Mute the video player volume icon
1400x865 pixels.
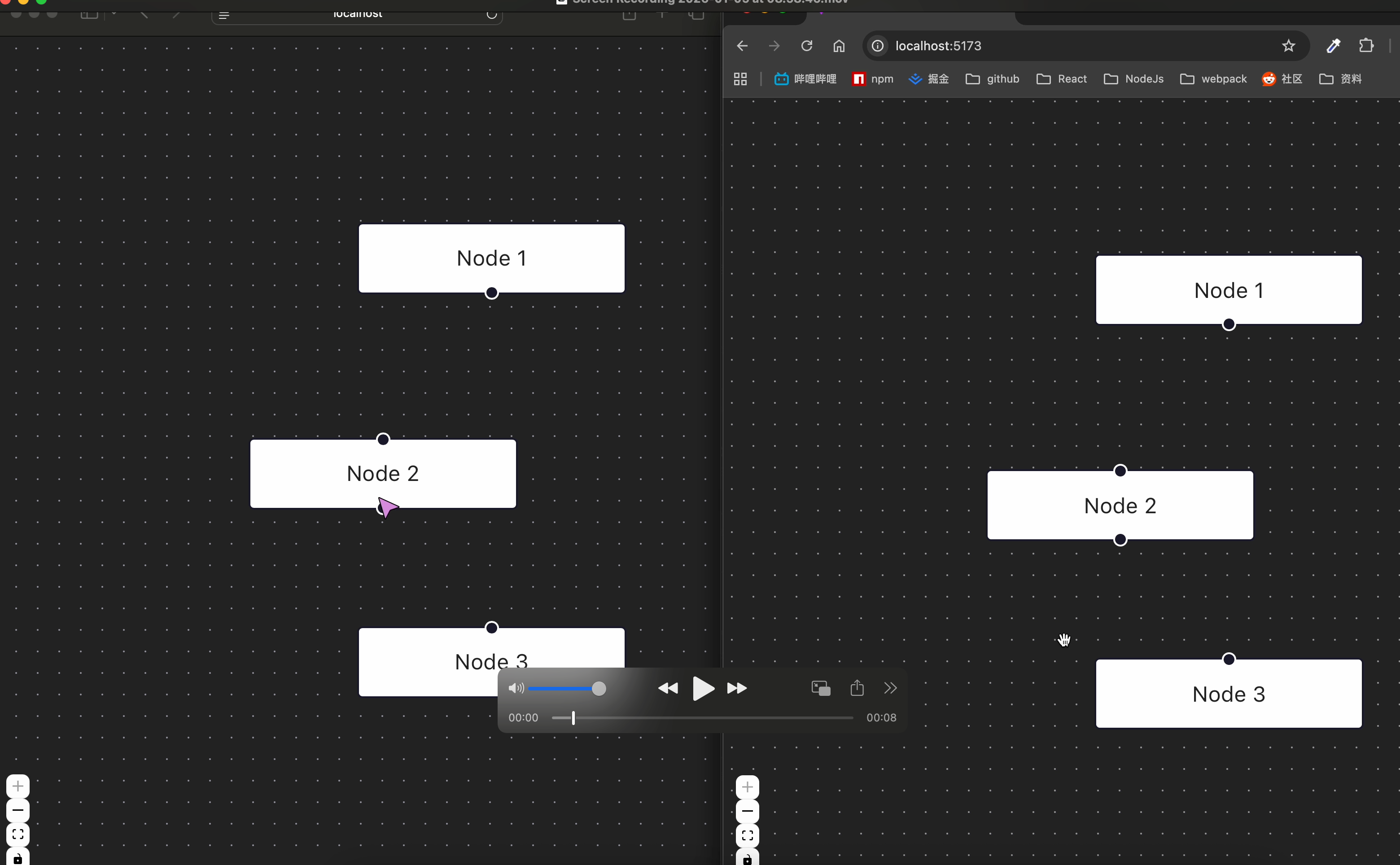(516, 688)
